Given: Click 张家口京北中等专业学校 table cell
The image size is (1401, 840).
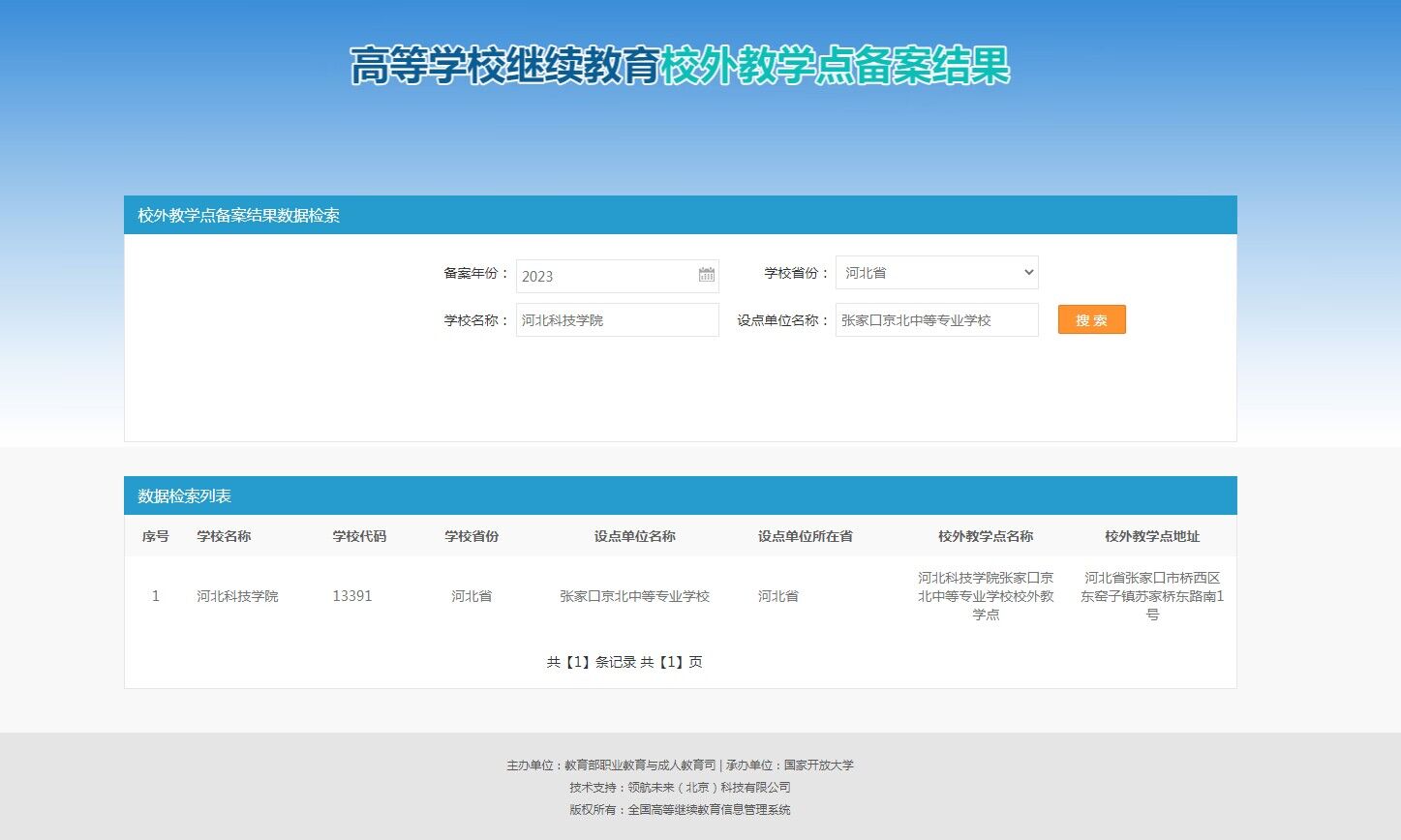Looking at the screenshot, I should [x=634, y=596].
